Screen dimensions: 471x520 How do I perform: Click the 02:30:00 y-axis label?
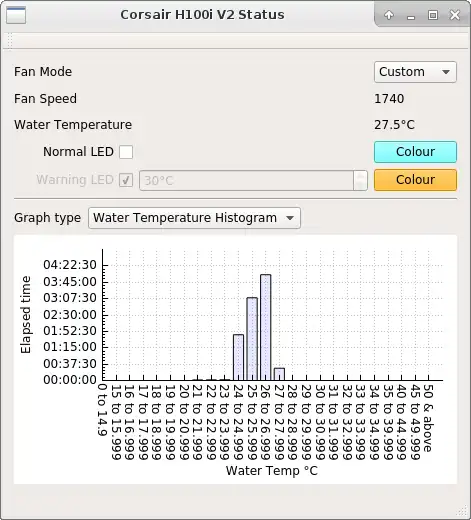(x=70, y=315)
